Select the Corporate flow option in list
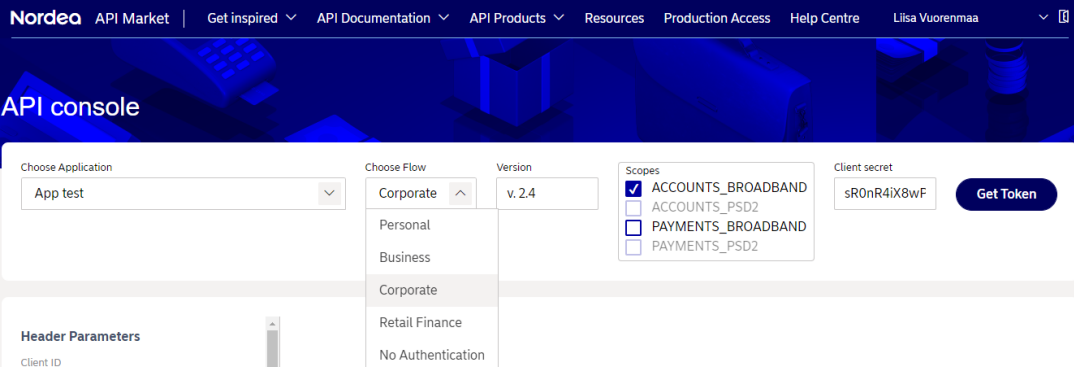The width and height of the screenshot is (1074, 383). (x=432, y=290)
